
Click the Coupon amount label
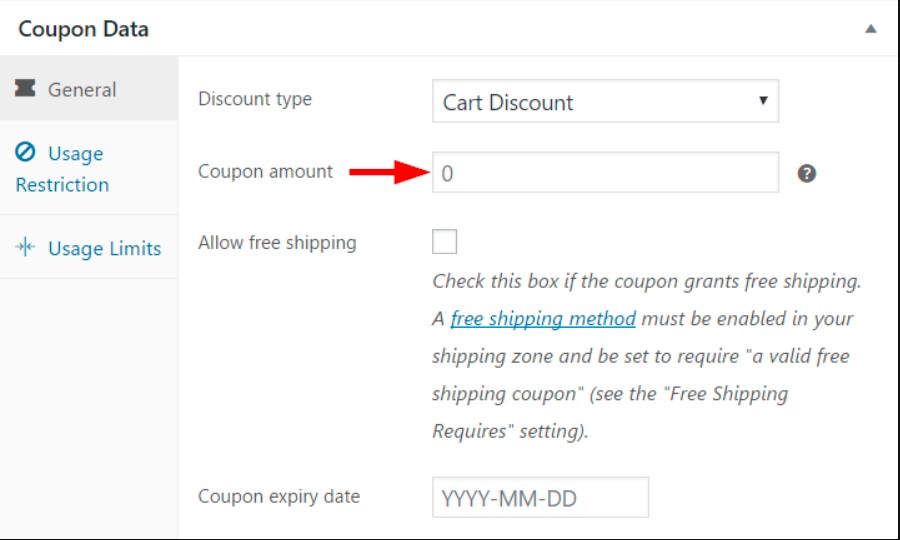(x=265, y=171)
